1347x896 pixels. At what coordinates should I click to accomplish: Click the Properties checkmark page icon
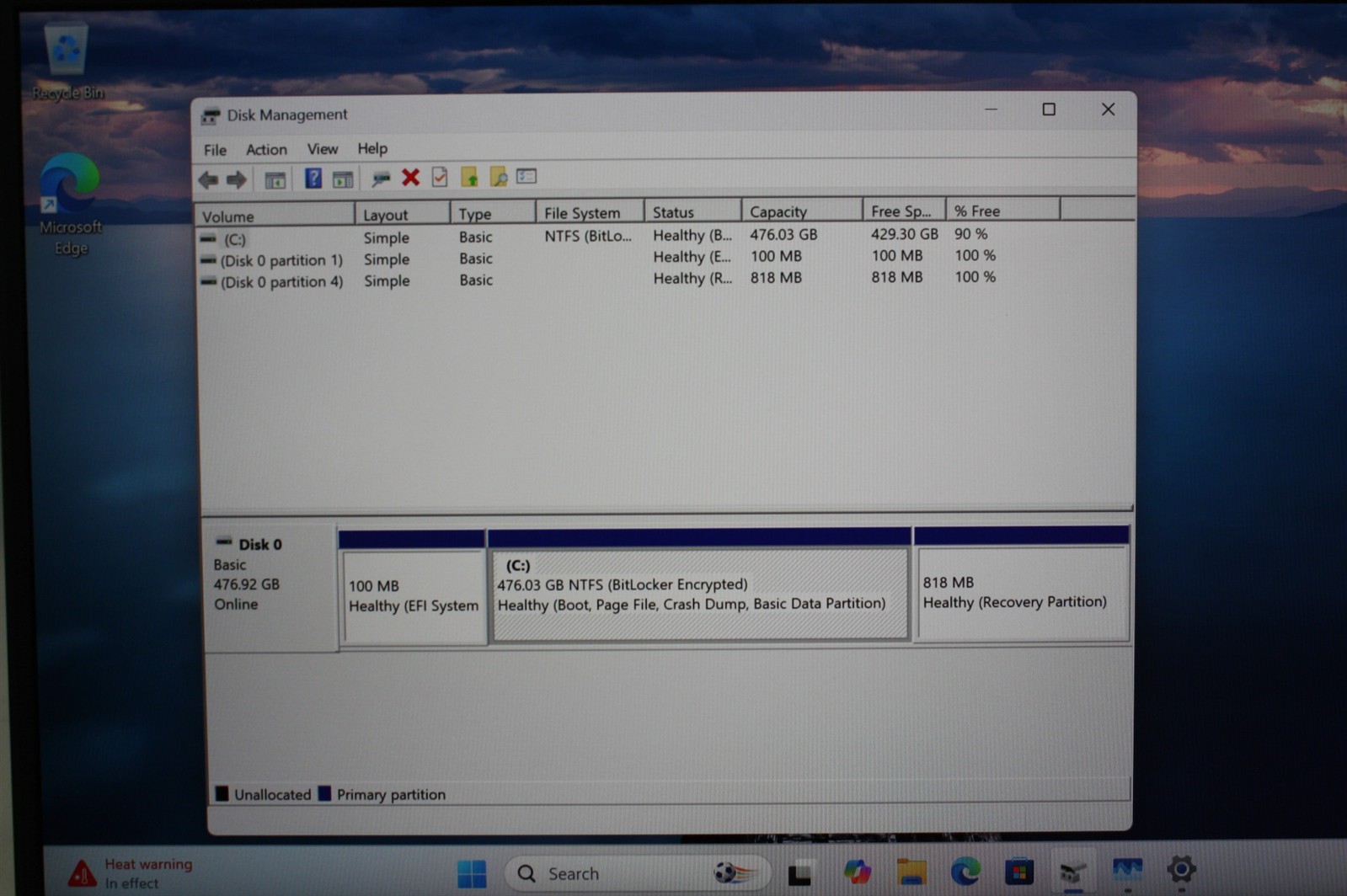point(439,177)
